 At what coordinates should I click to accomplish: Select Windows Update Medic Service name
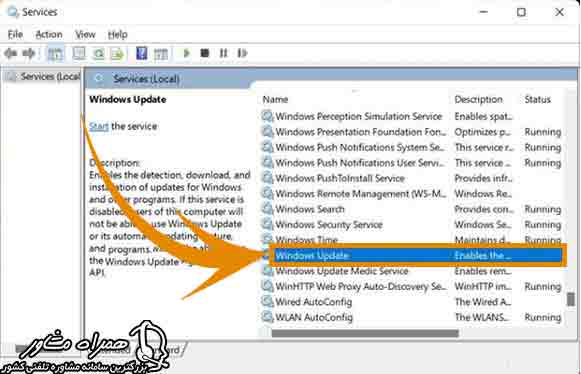coord(342,271)
